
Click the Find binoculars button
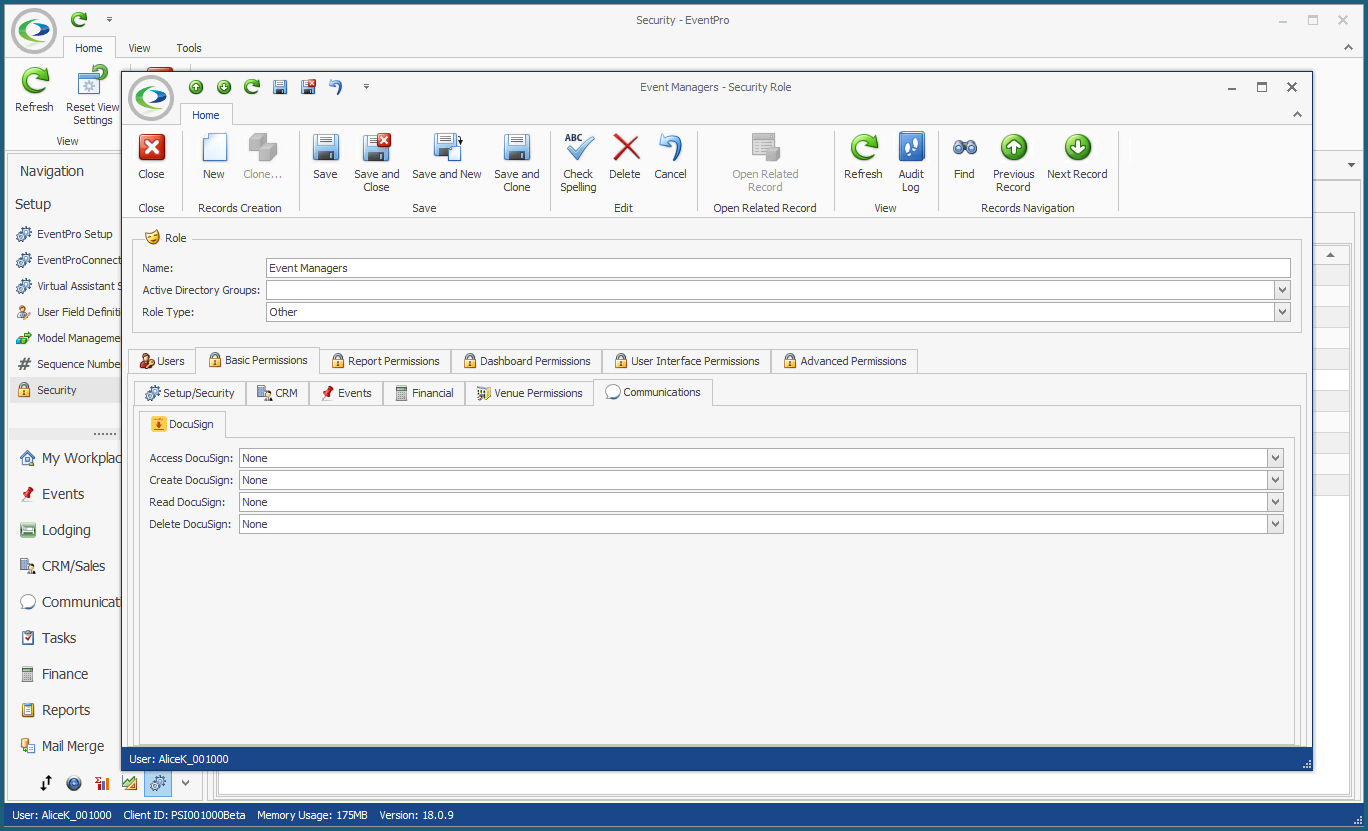(x=964, y=158)
